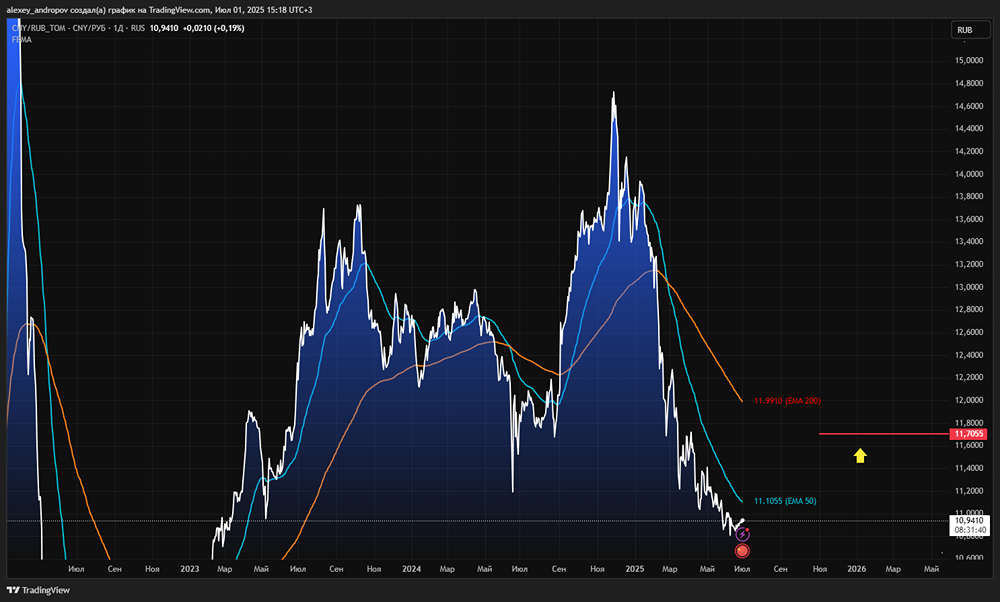Click the cyan EMA 50 line end
Screen dimensions: 1000x602
coord(742,501)
